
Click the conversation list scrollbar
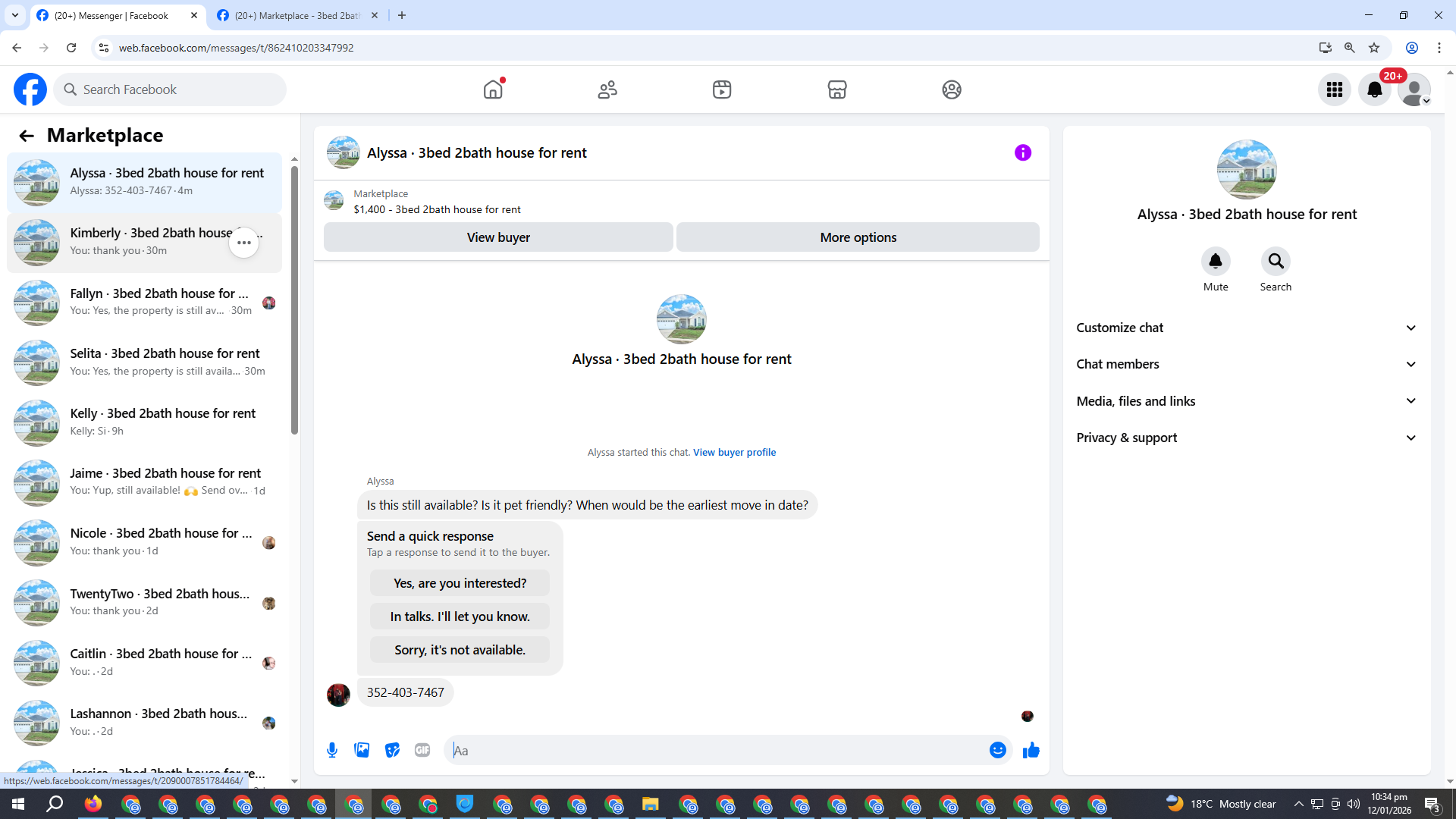(294, 300)
